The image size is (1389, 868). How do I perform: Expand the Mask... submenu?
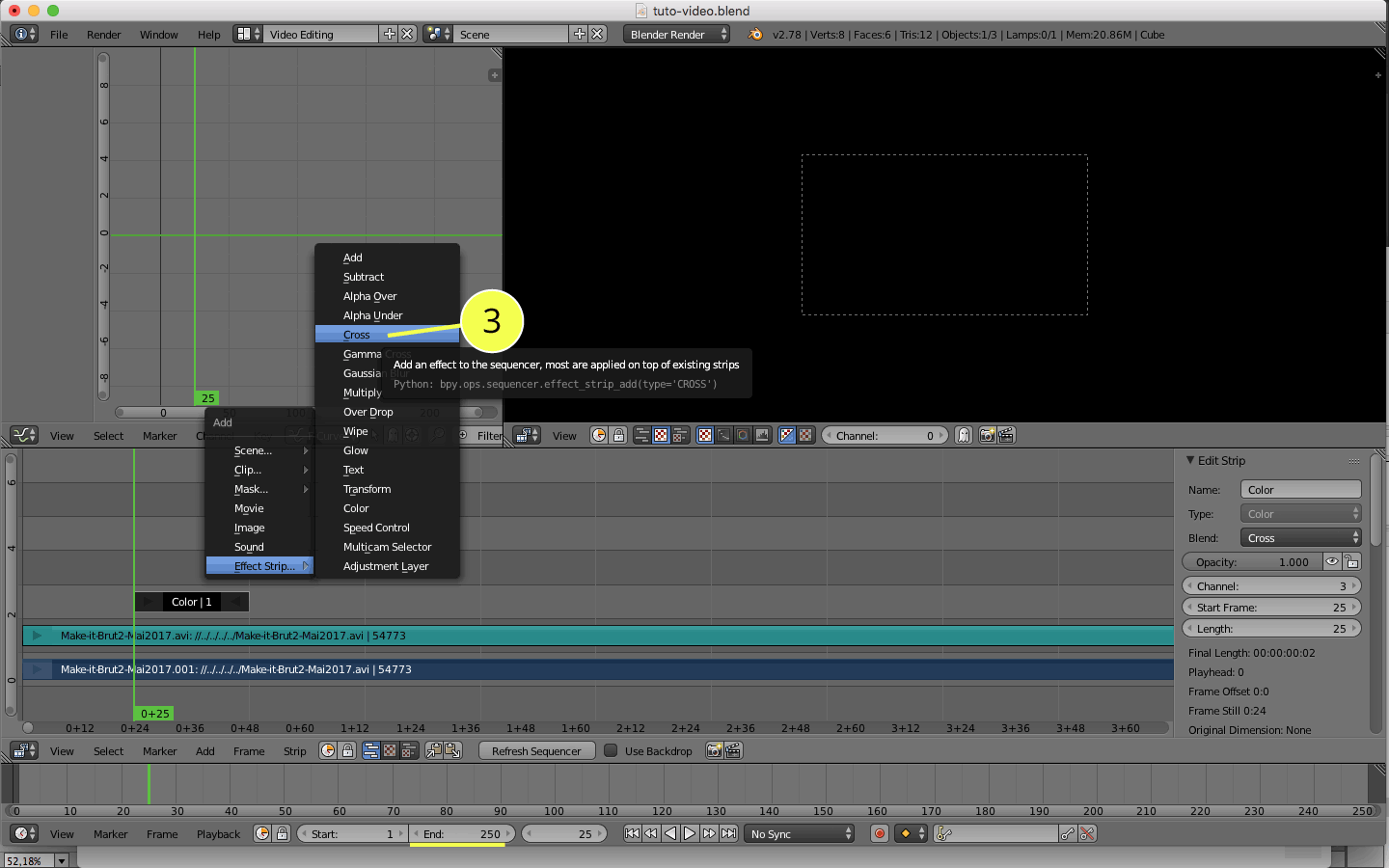[259, 489]
